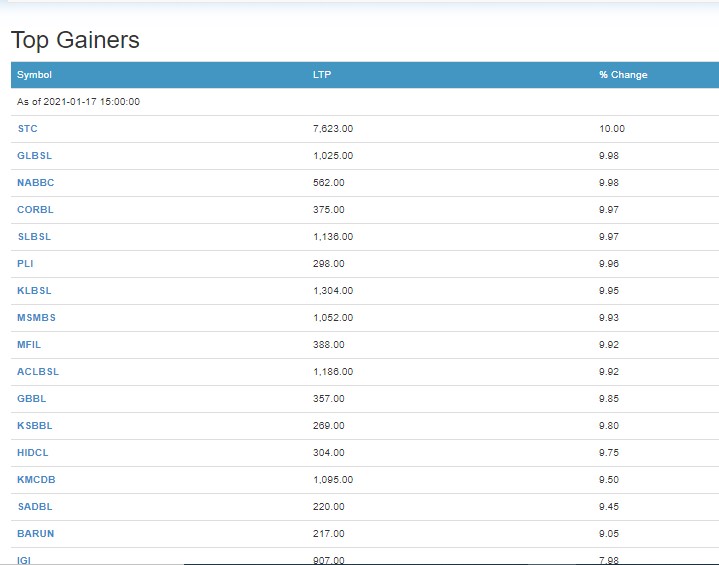Screen dimensions: 719x565
Task: Click the GLBSL symbol link
Action: click(x=34, y=156)
